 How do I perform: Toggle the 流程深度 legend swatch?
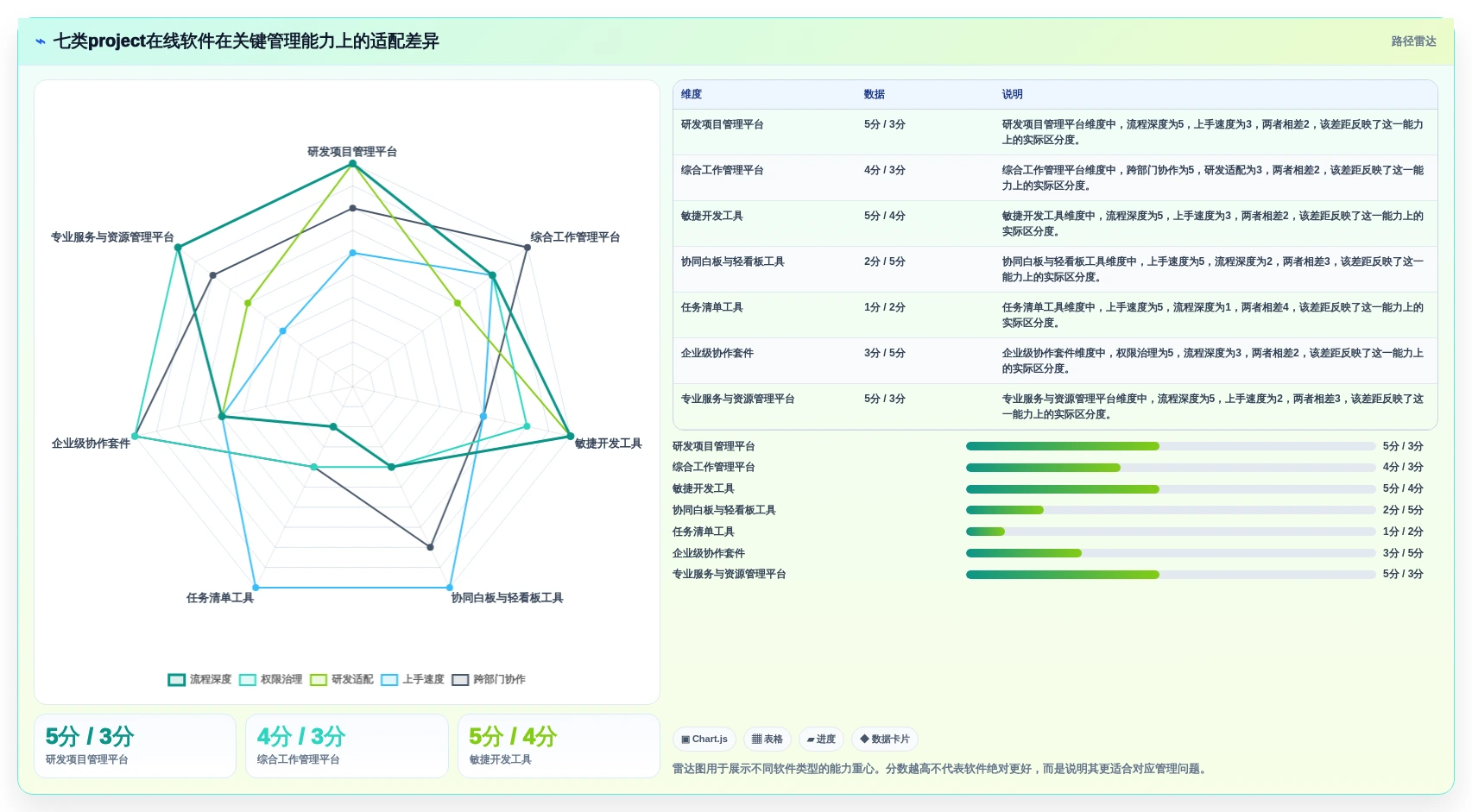[177, 680]
